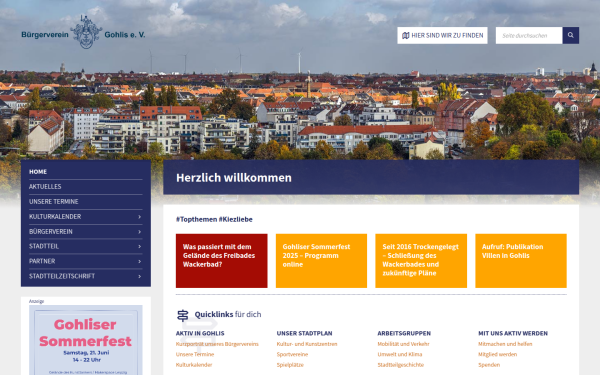Open Aufruf: Publikation Villen in Gohlis tile

pos(521,261)
